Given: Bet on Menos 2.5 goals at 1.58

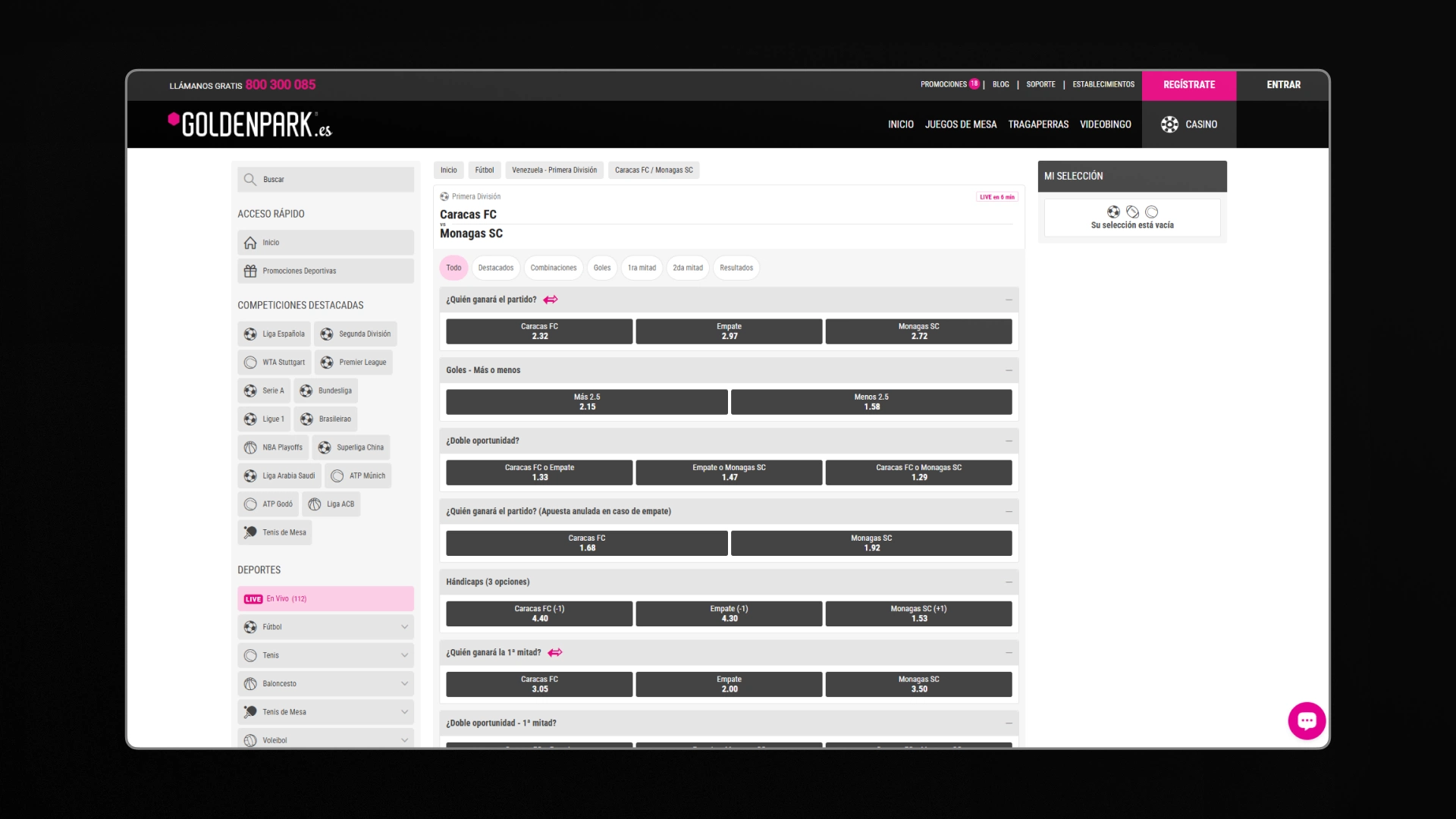Looking at the screenshot, I should point(871,402).
